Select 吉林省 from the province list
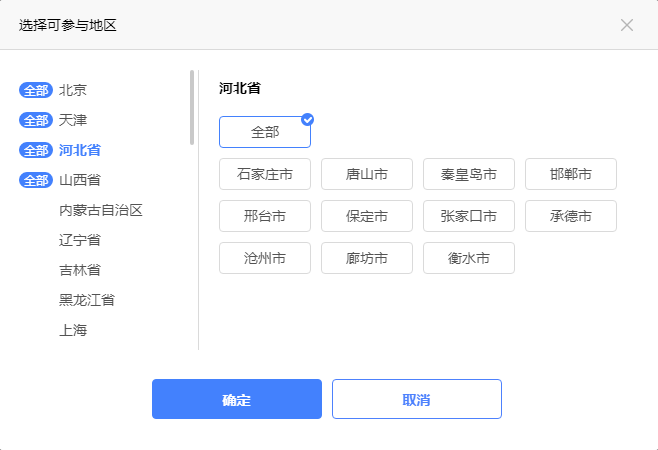The width and height of the screenshot is (658, 450). tap(80, 270)
